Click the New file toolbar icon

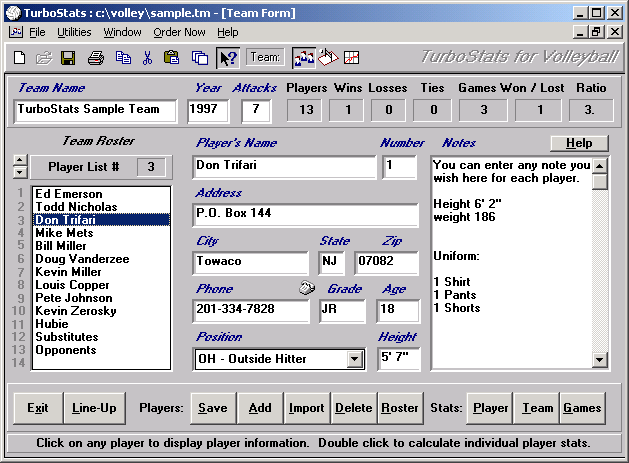pyautogui.click(x=19, y=58)
